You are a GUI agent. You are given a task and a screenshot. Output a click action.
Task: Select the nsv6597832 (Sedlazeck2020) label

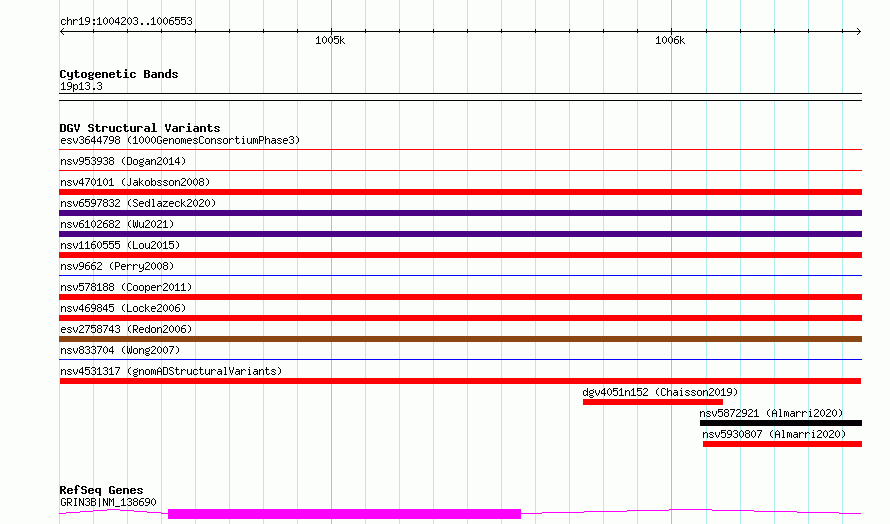click(x=138, y=203)
